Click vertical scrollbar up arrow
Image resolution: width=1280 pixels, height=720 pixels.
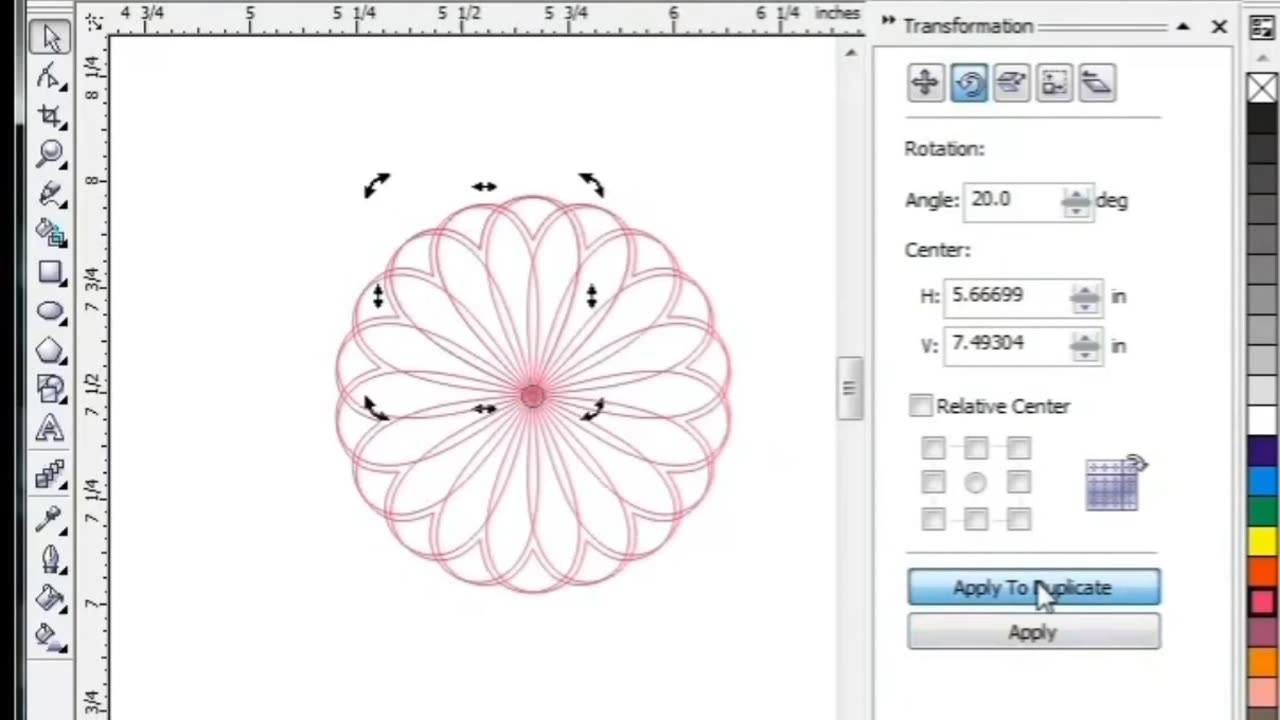[x=851, y=53]
